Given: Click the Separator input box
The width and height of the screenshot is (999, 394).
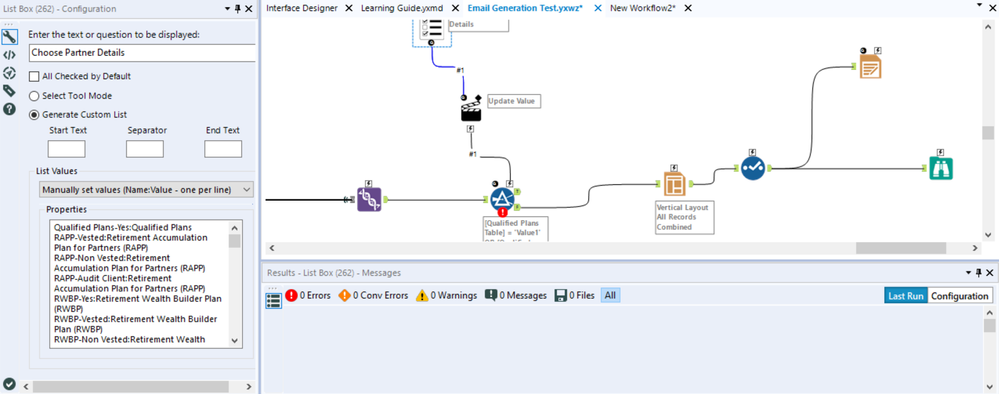Looking at the screenshot, I should click(145, 149).
